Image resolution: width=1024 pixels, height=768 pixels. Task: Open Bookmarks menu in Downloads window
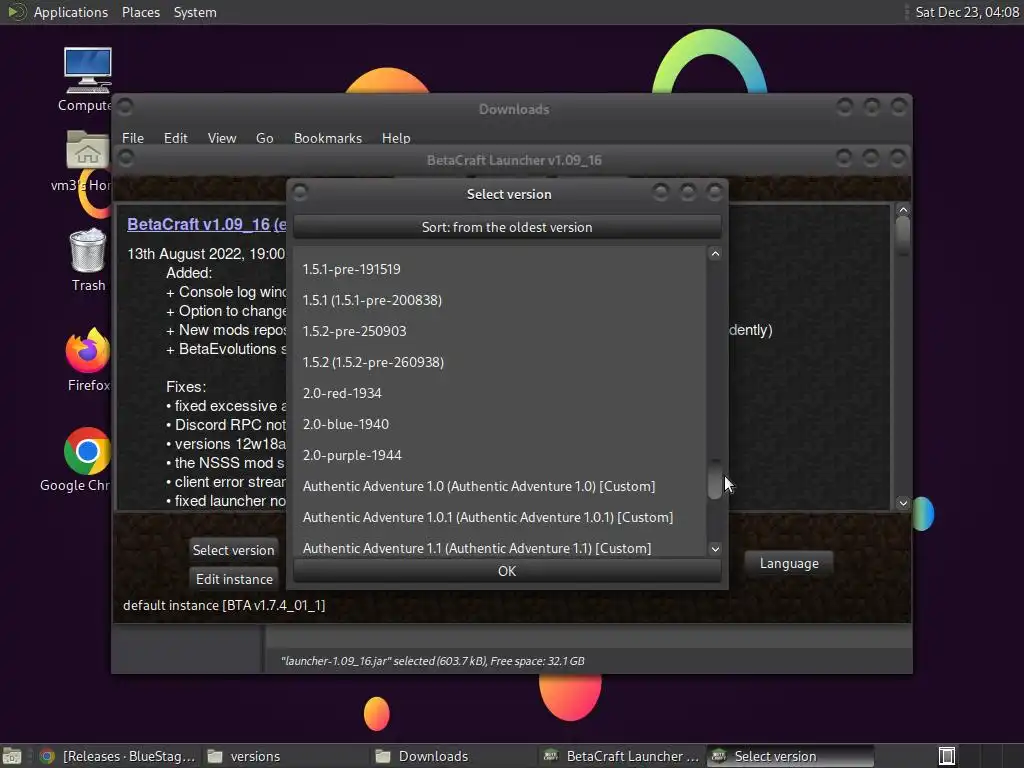[327, 138]
